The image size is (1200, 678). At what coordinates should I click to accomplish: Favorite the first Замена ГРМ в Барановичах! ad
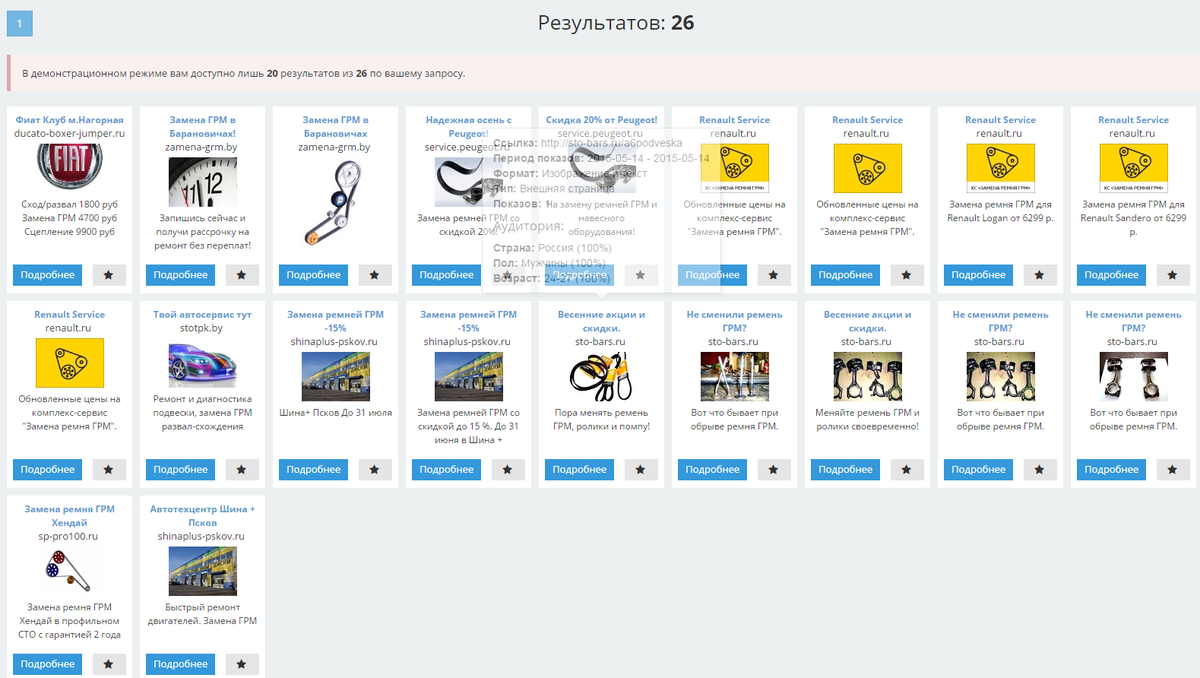[x=242, y=275]
